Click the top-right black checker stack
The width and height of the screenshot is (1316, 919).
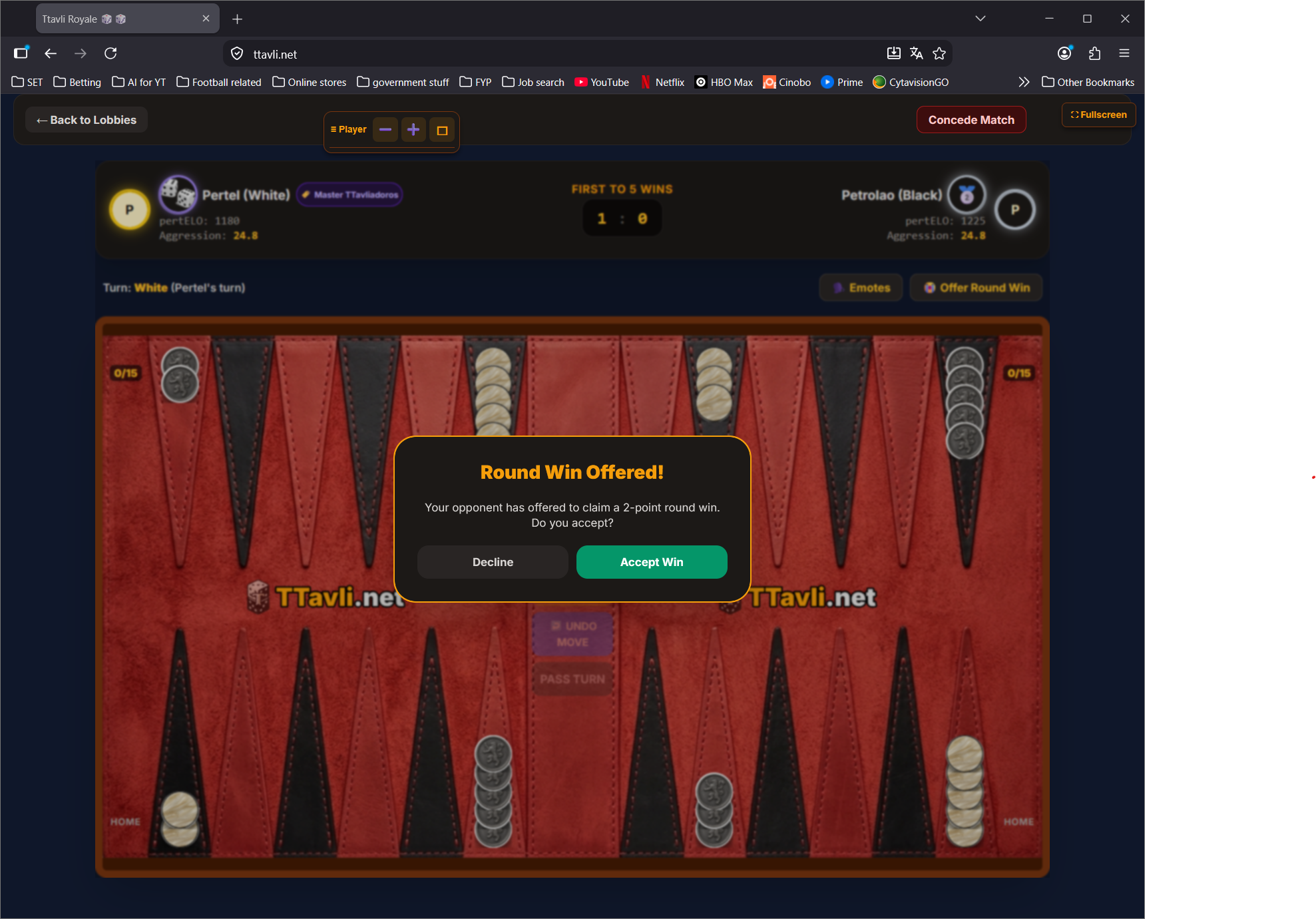(x=965, y=403)
